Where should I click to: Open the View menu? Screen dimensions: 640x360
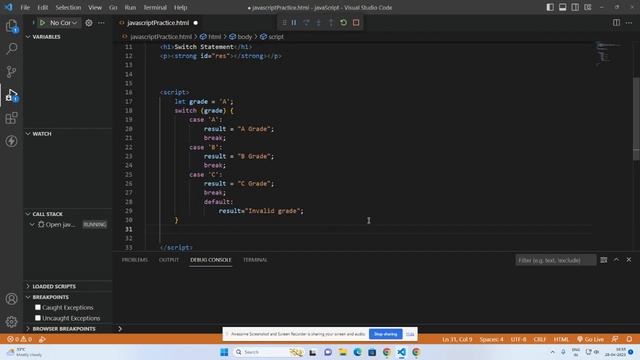click(95, 7)
